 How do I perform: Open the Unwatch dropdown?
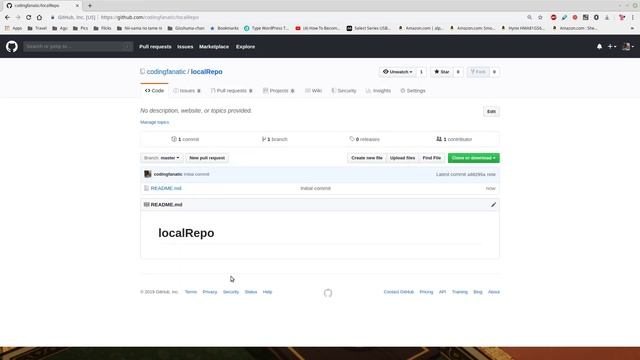(x=398, y=72)
